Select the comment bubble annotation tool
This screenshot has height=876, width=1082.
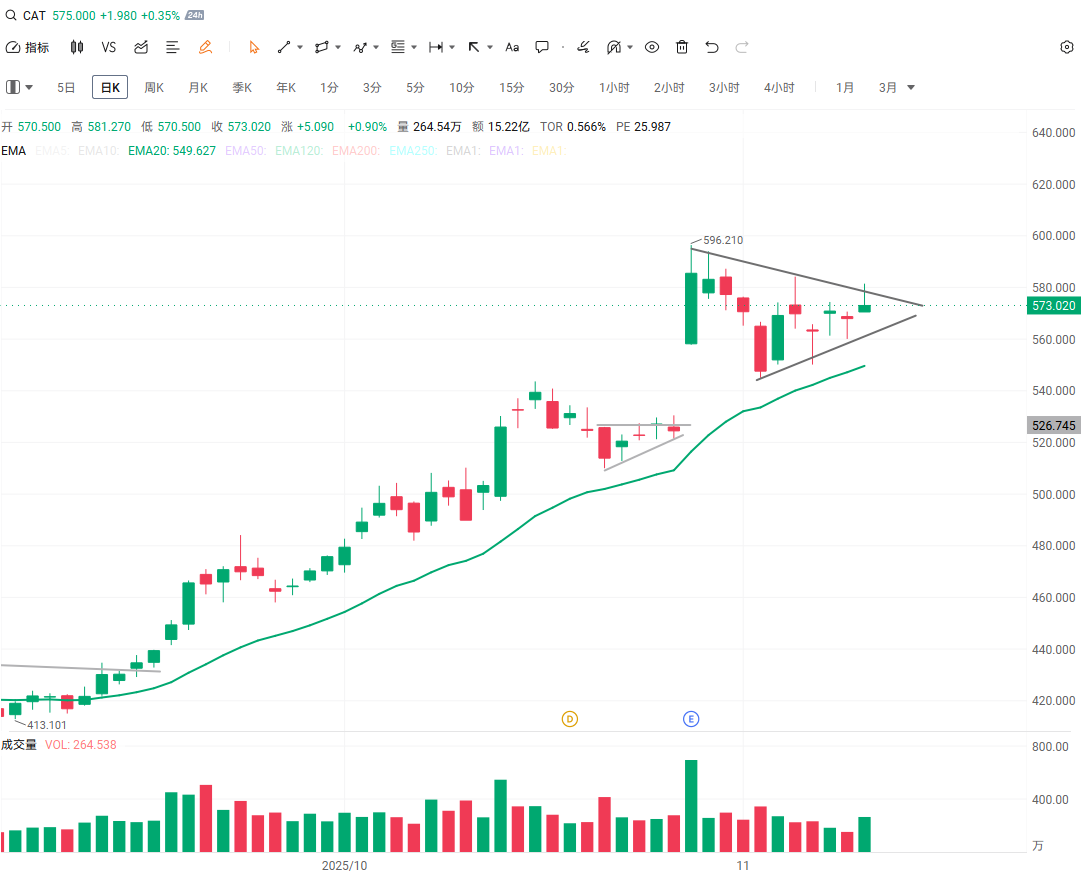542,47
